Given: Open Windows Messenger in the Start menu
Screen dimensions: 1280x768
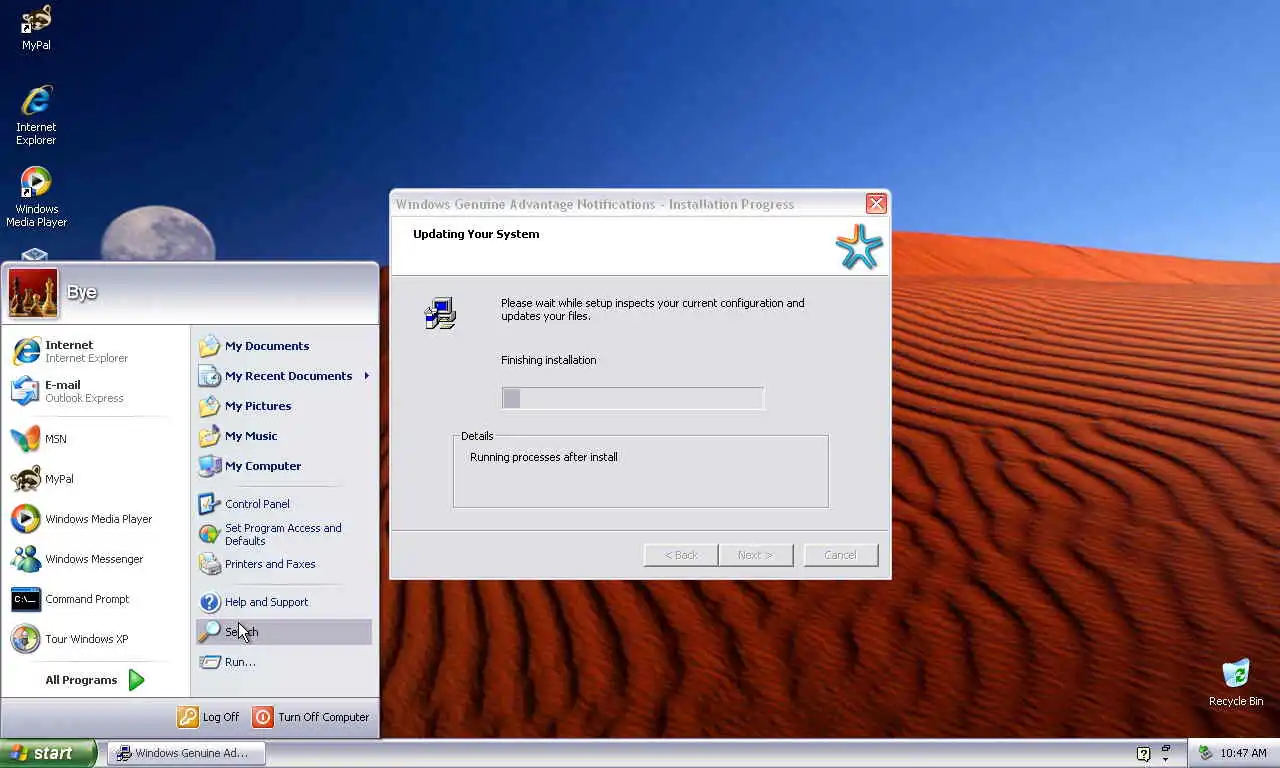Looking at the screenshot, I should (x=95, y=559).
